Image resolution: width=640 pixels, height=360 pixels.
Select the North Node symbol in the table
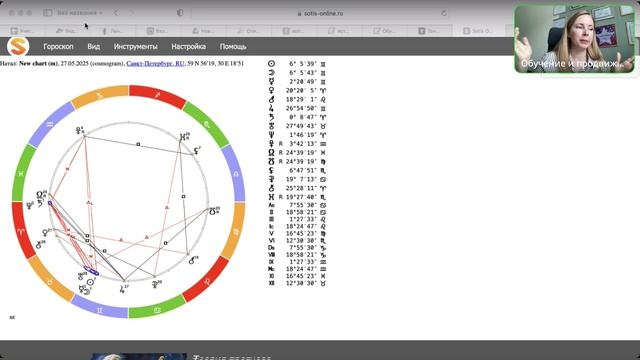[x=271, y=152]
